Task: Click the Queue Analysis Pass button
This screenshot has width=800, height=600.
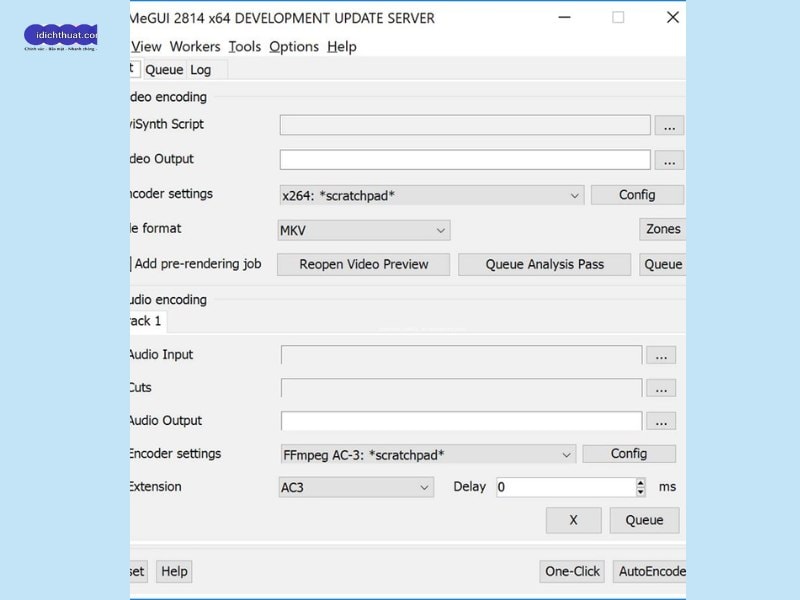Action: [544, 264]
